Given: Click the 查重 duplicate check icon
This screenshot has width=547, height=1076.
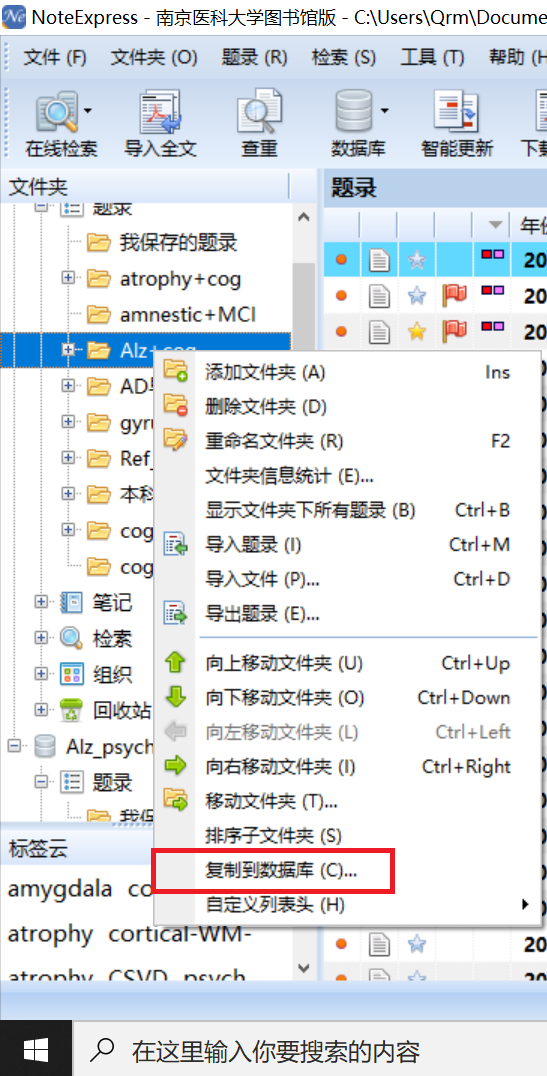Looking at the screenshot, I should 259,122.
